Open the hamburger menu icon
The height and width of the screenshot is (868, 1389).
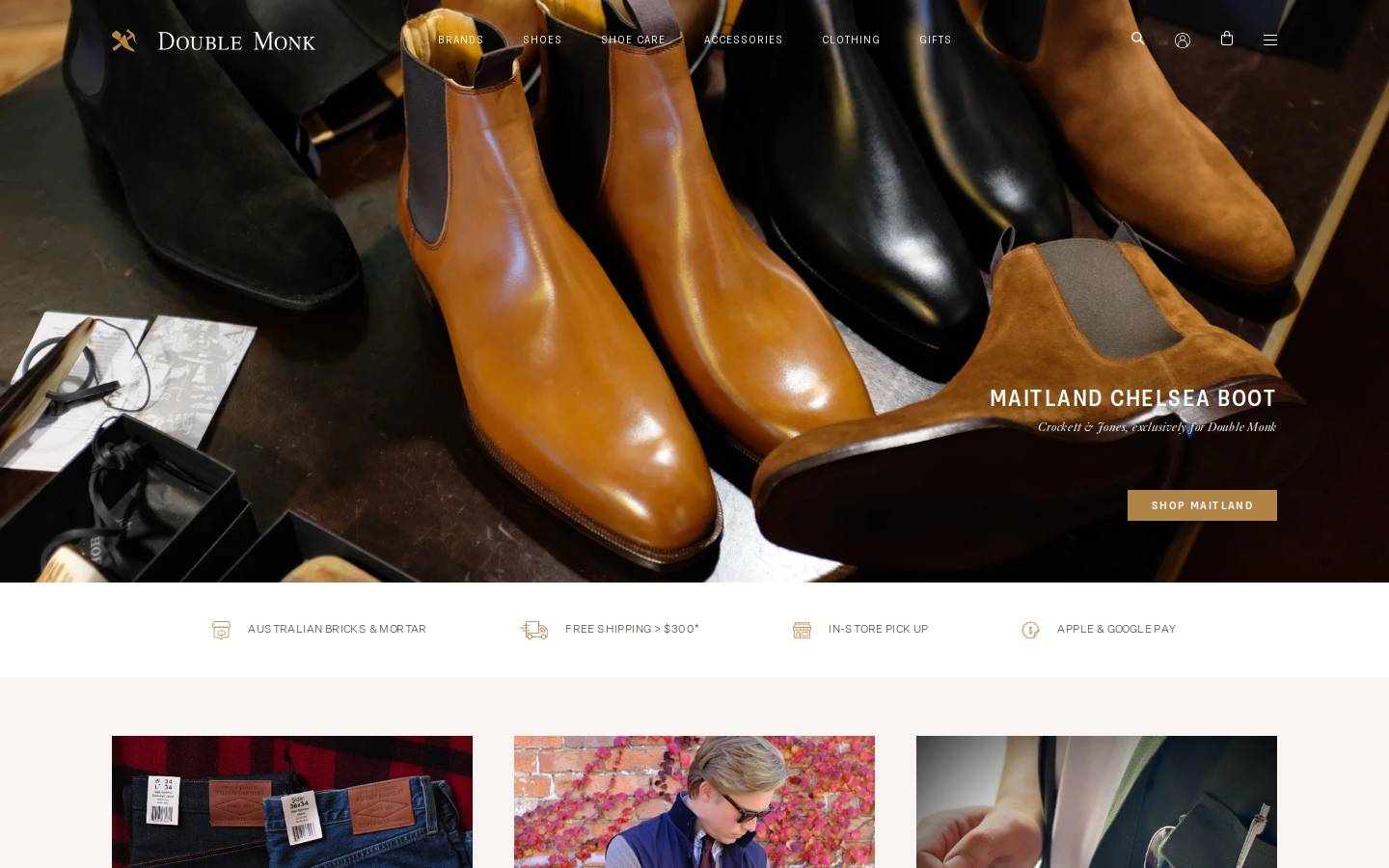point(1270,41)
